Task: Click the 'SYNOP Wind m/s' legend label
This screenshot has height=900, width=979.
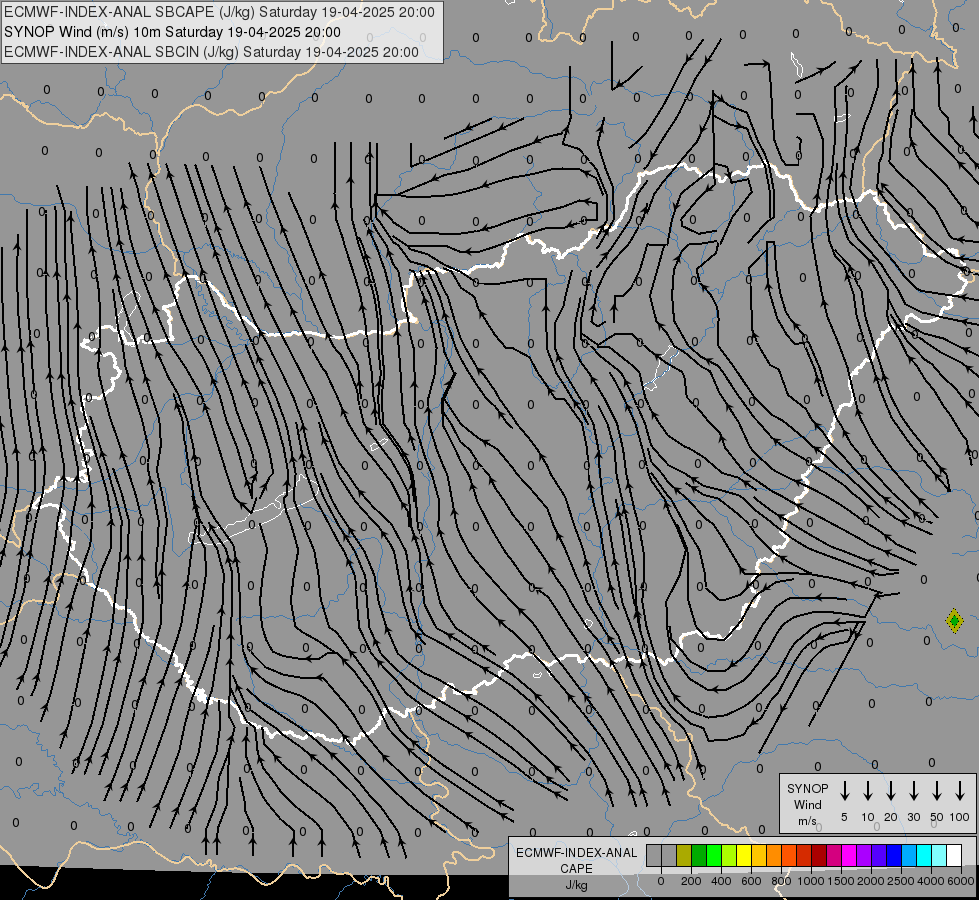Action: point(807,804)
